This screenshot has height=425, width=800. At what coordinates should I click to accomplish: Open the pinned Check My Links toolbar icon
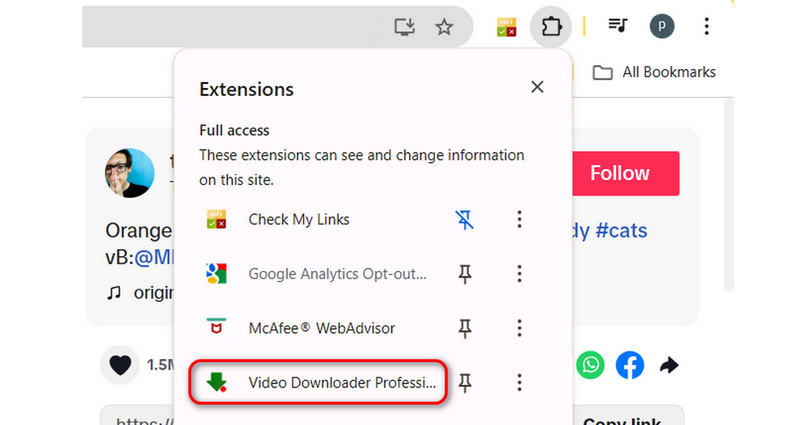point(507,27)
